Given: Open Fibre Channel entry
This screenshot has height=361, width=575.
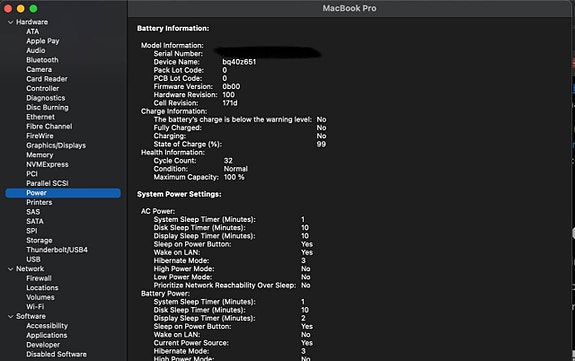Looking at the screenshot, I should pos(49,127).
